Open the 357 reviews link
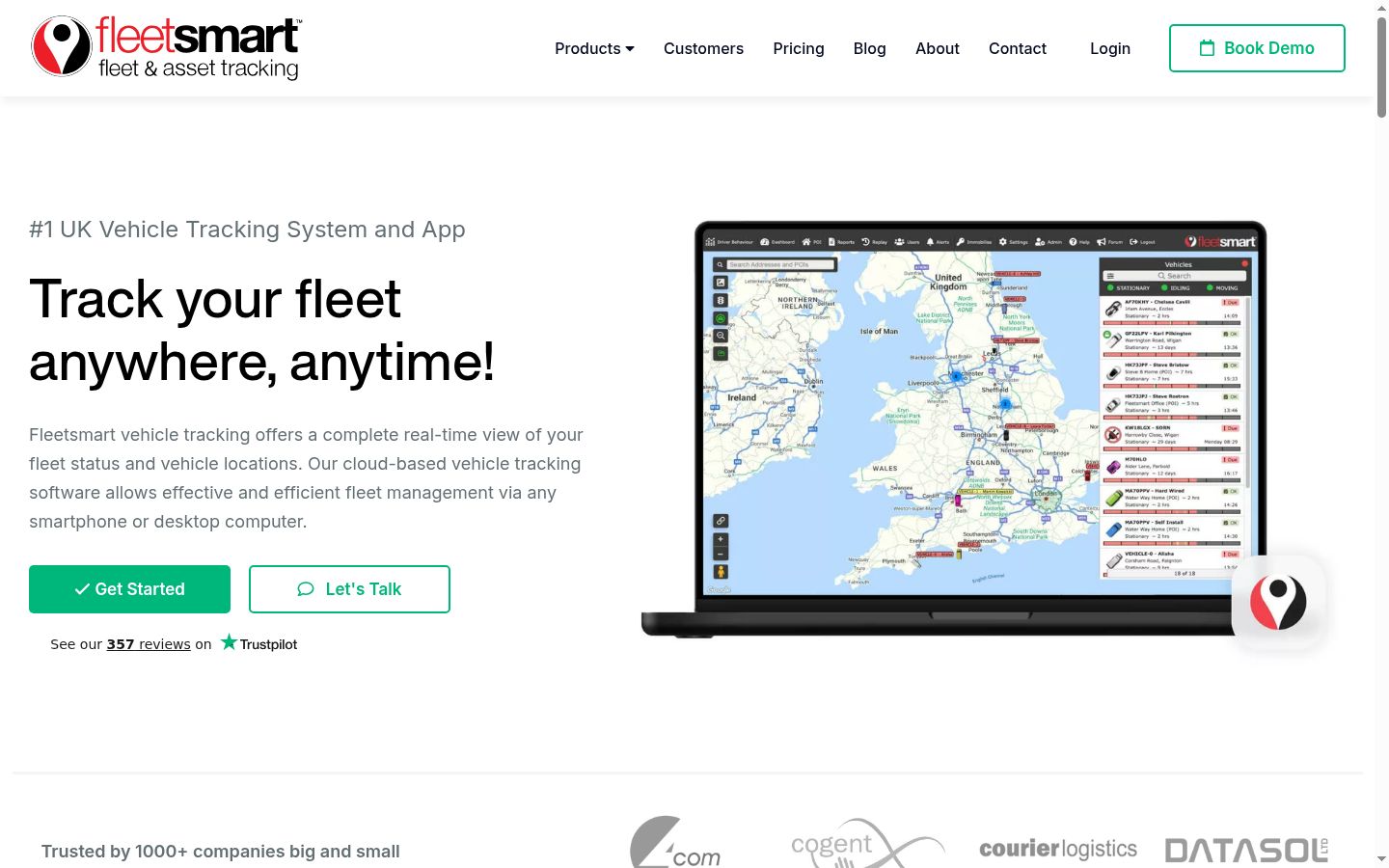 149,644
